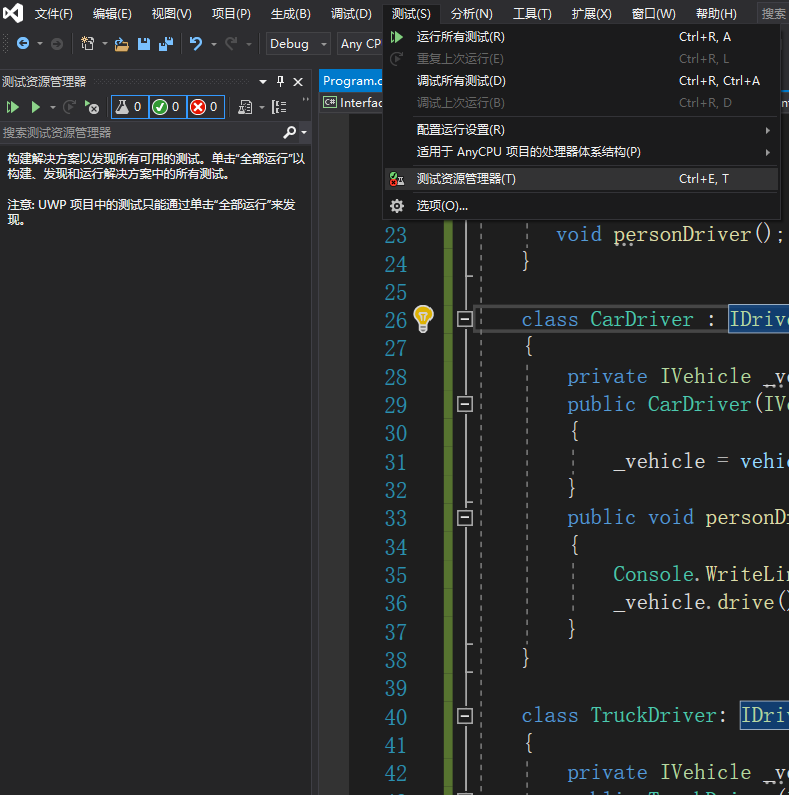The height and width of the screenshot is (795, 789).
Task: Open the Test Explorer window options dropdown
Action: tap(263, 82)
